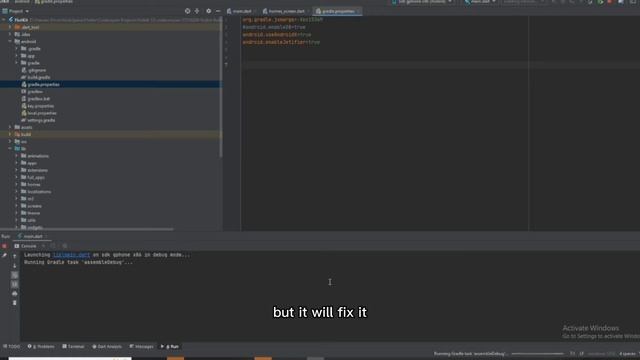Expand the ios folder arrow

tap(10, 142)
